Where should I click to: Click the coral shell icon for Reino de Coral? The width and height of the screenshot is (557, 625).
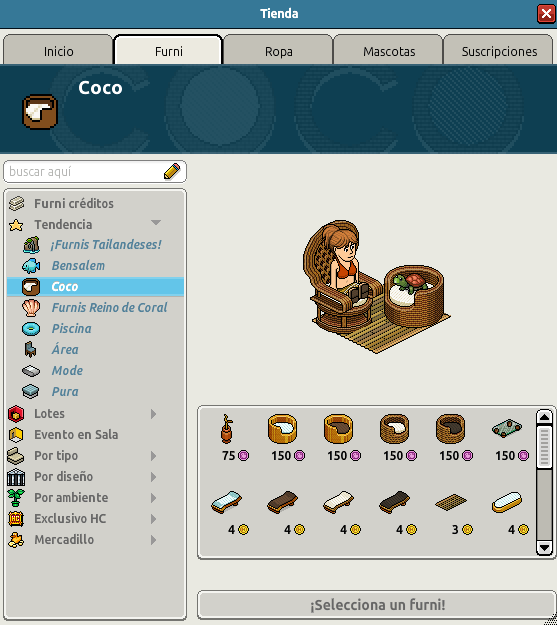(31, 308)
